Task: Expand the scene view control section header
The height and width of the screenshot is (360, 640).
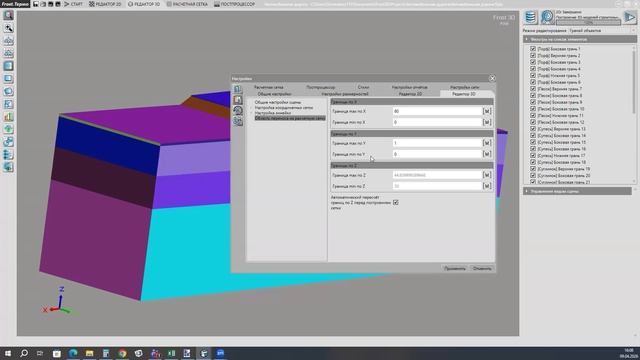Action: 578,191
